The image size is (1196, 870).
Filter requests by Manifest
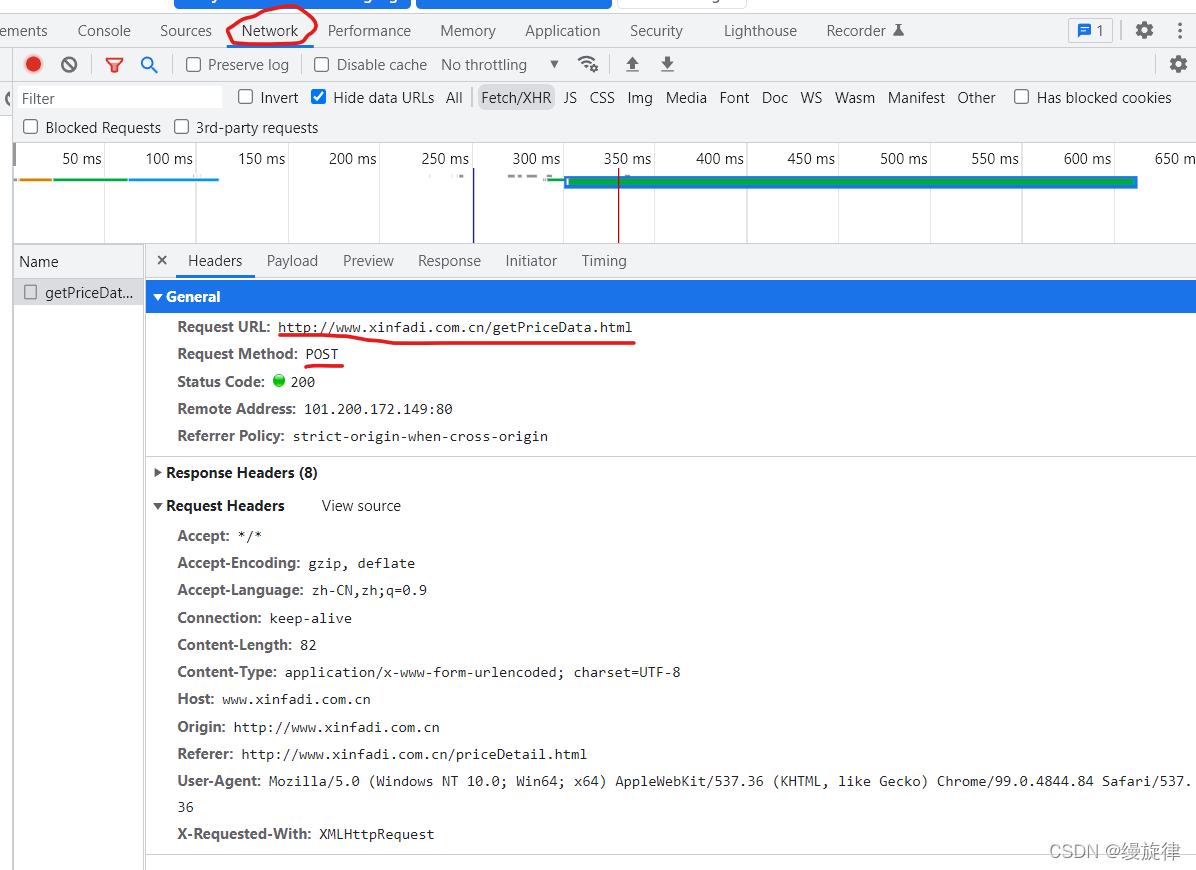coord(916,98)
